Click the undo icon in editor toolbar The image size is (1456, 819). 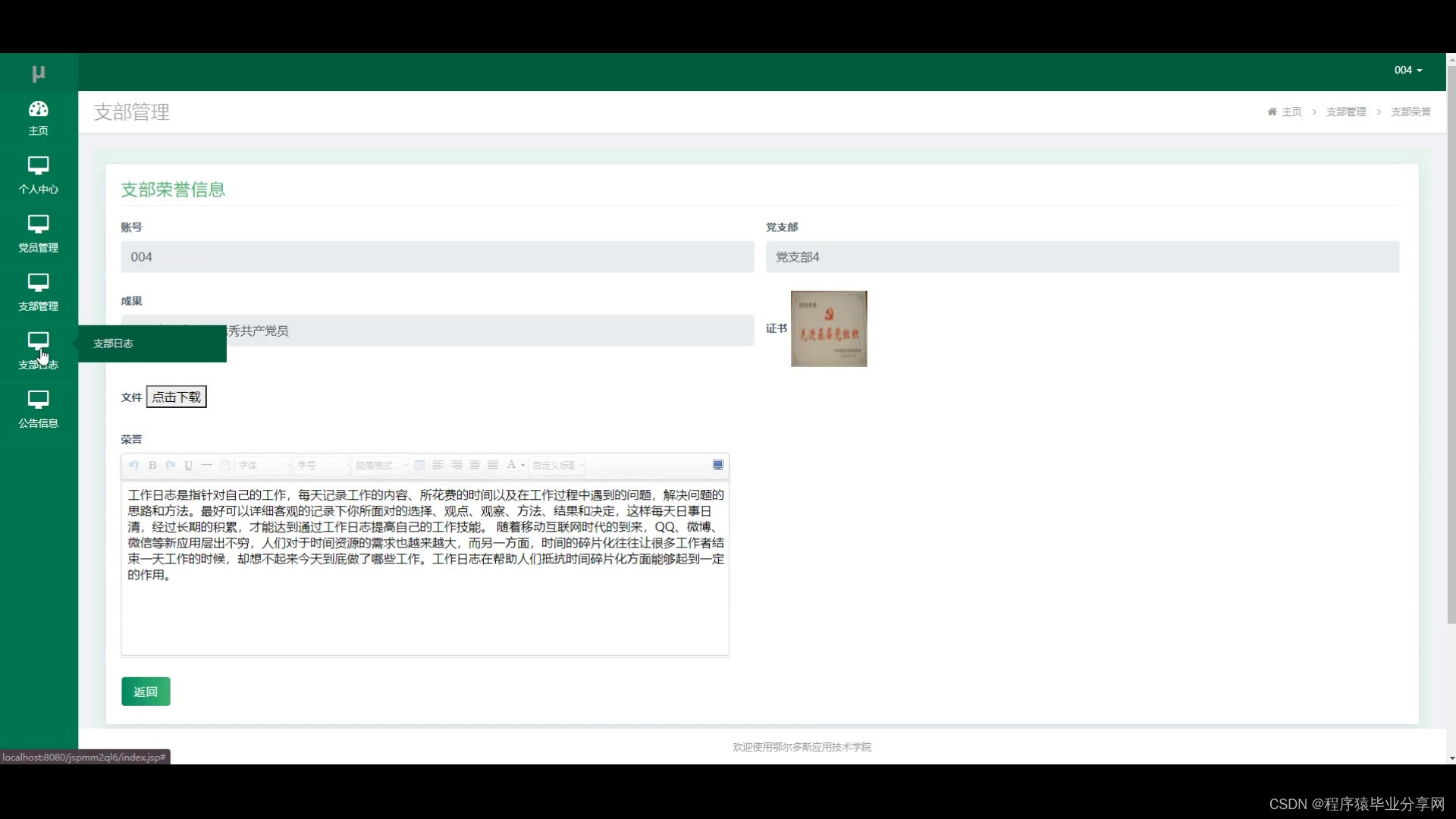[x=133, y=465]
